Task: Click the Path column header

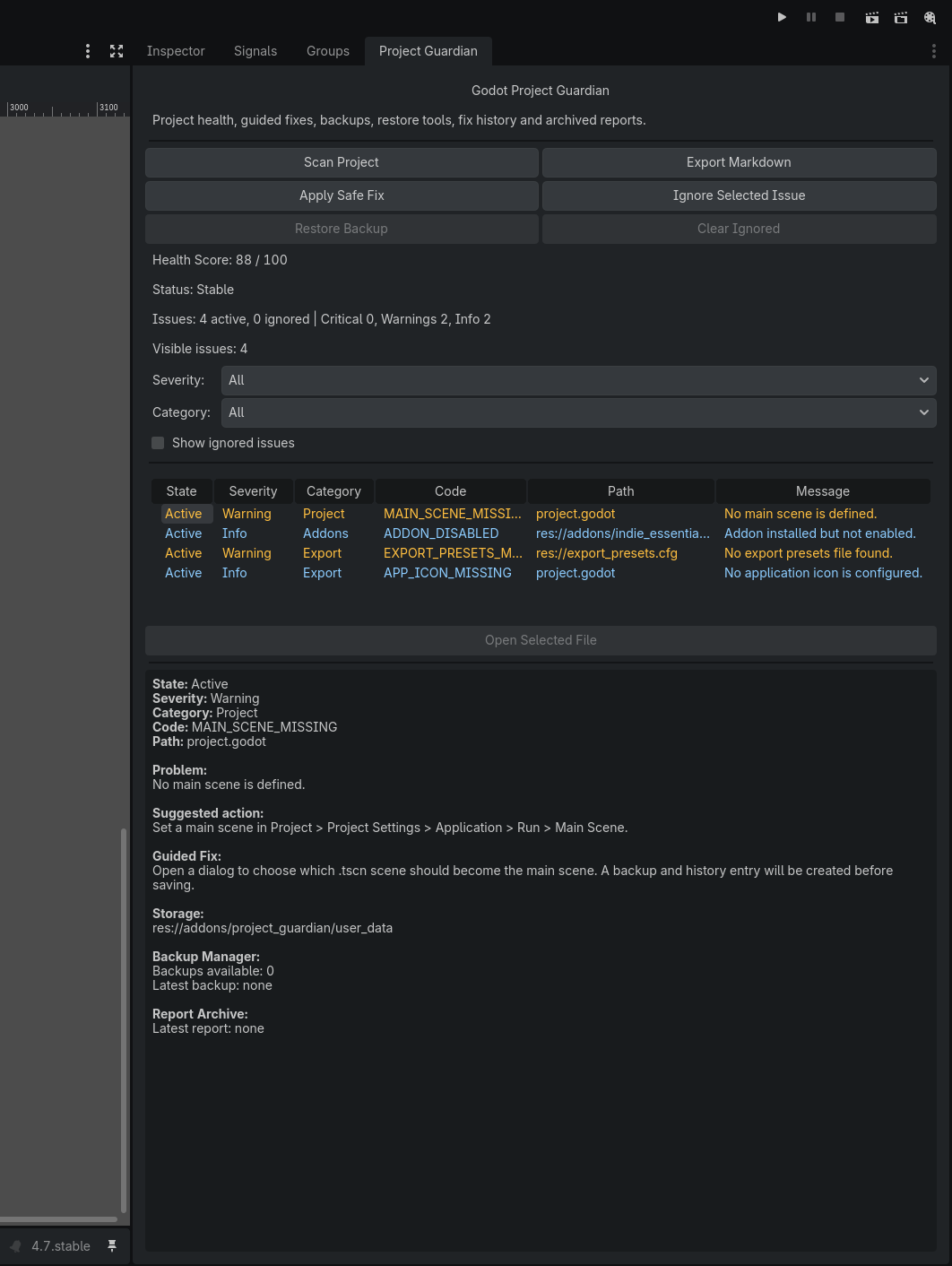Action: point(620,491)
